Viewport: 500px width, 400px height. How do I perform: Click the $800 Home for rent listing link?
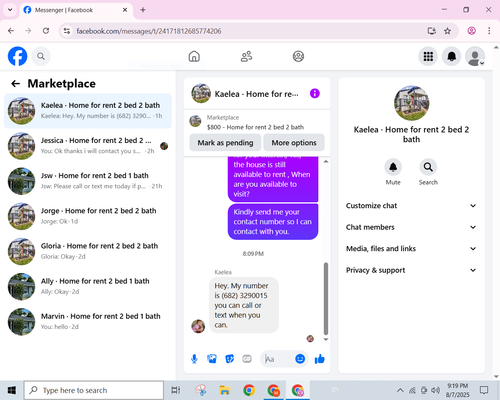coord(255,127)
